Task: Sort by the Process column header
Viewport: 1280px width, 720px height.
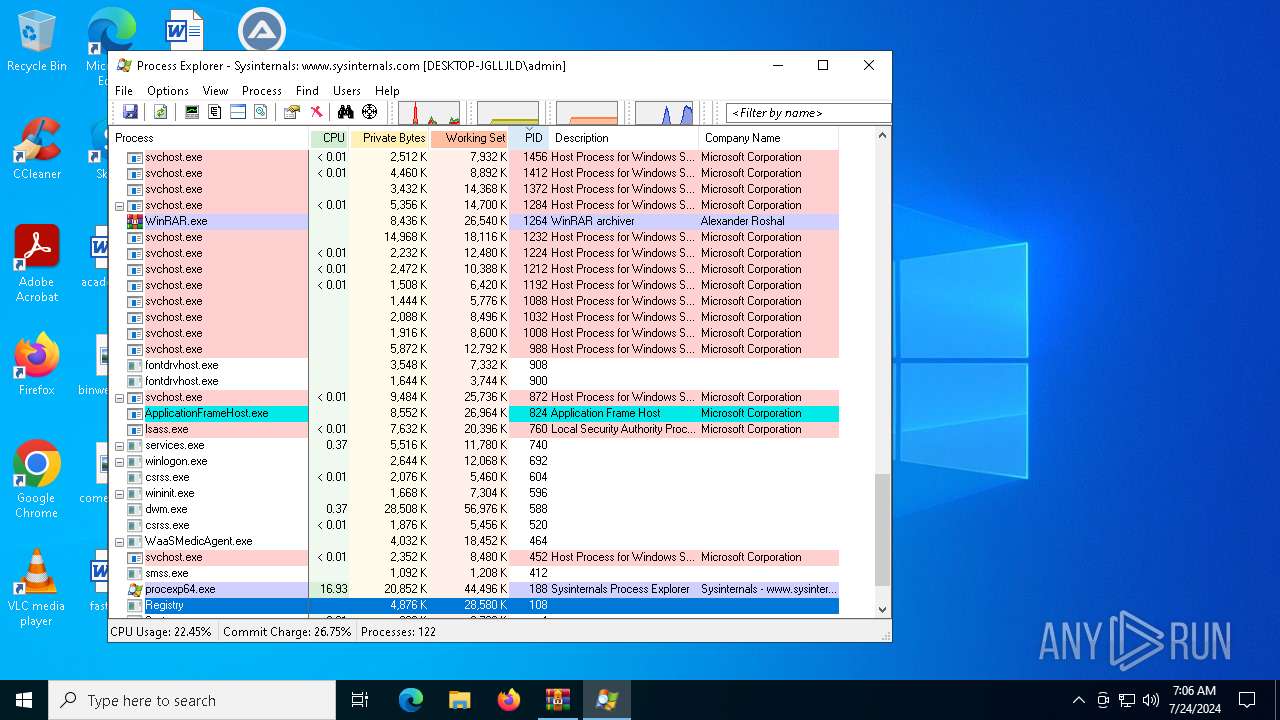Action: (x=209, y=138)
